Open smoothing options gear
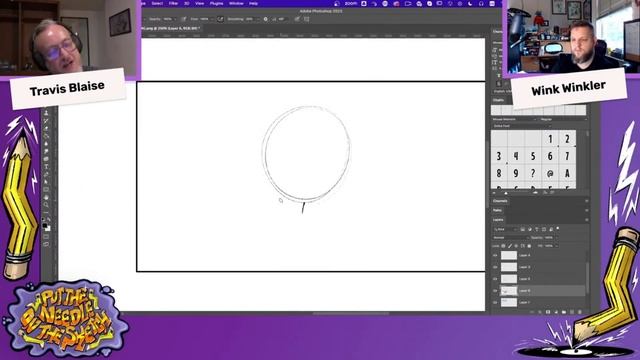The width and height of the screenshot is (640, 360). tap(266, 19)
